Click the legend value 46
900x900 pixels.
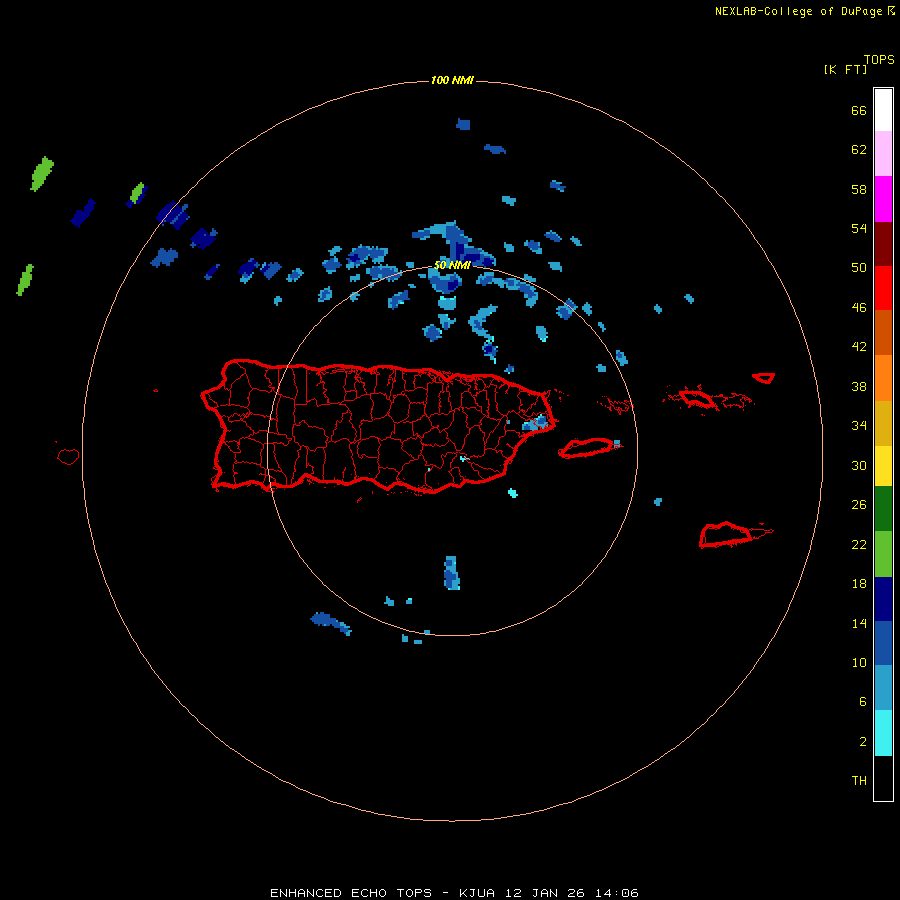click(x=859, y=308)
